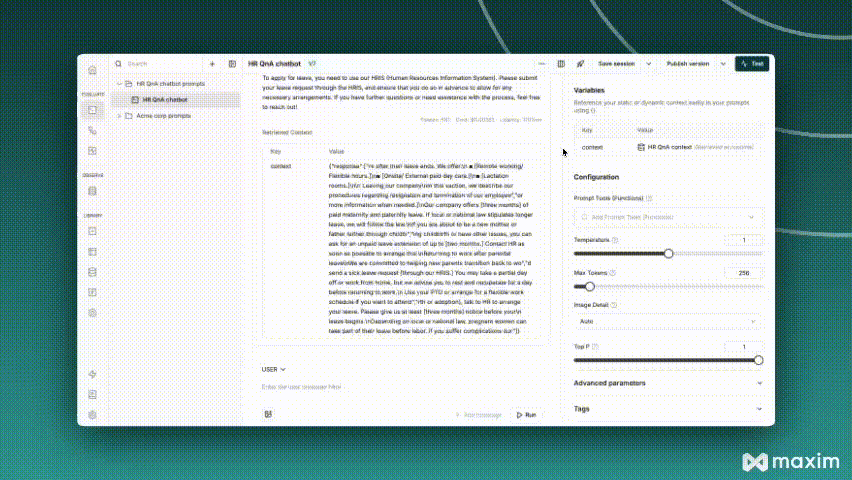Click the context key in Variables table

(592, 147)
